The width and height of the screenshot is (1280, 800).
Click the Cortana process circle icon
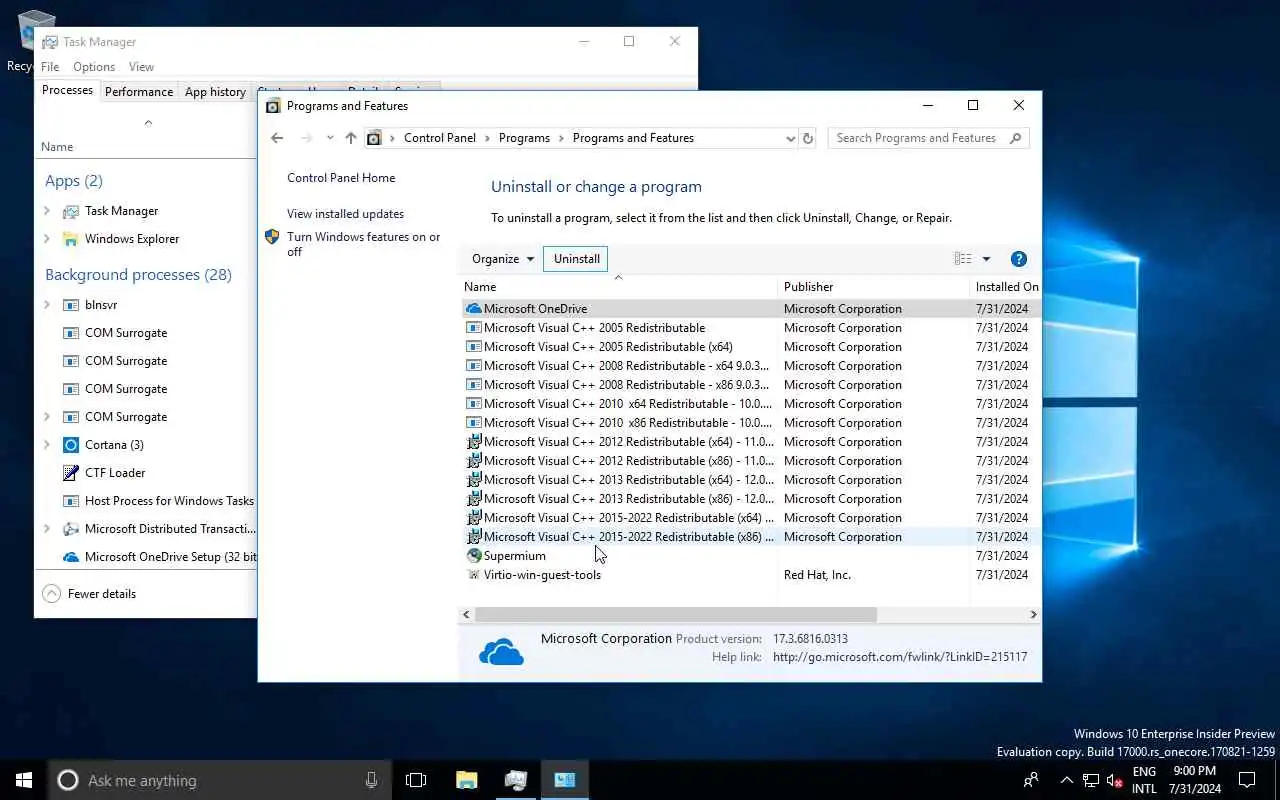pos(71,445)
